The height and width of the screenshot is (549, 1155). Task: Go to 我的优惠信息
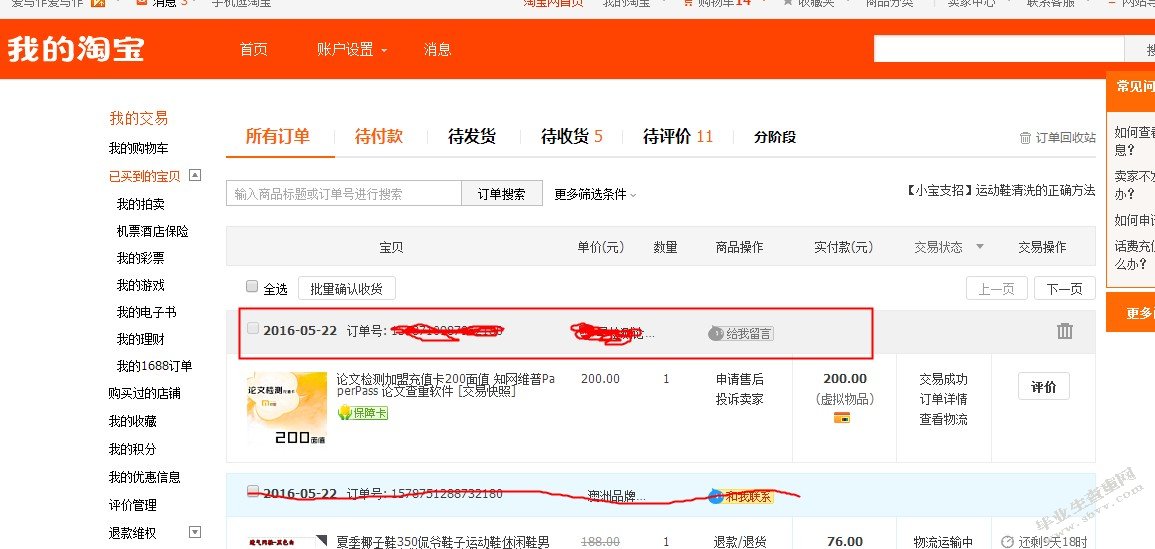coord(144,477)
